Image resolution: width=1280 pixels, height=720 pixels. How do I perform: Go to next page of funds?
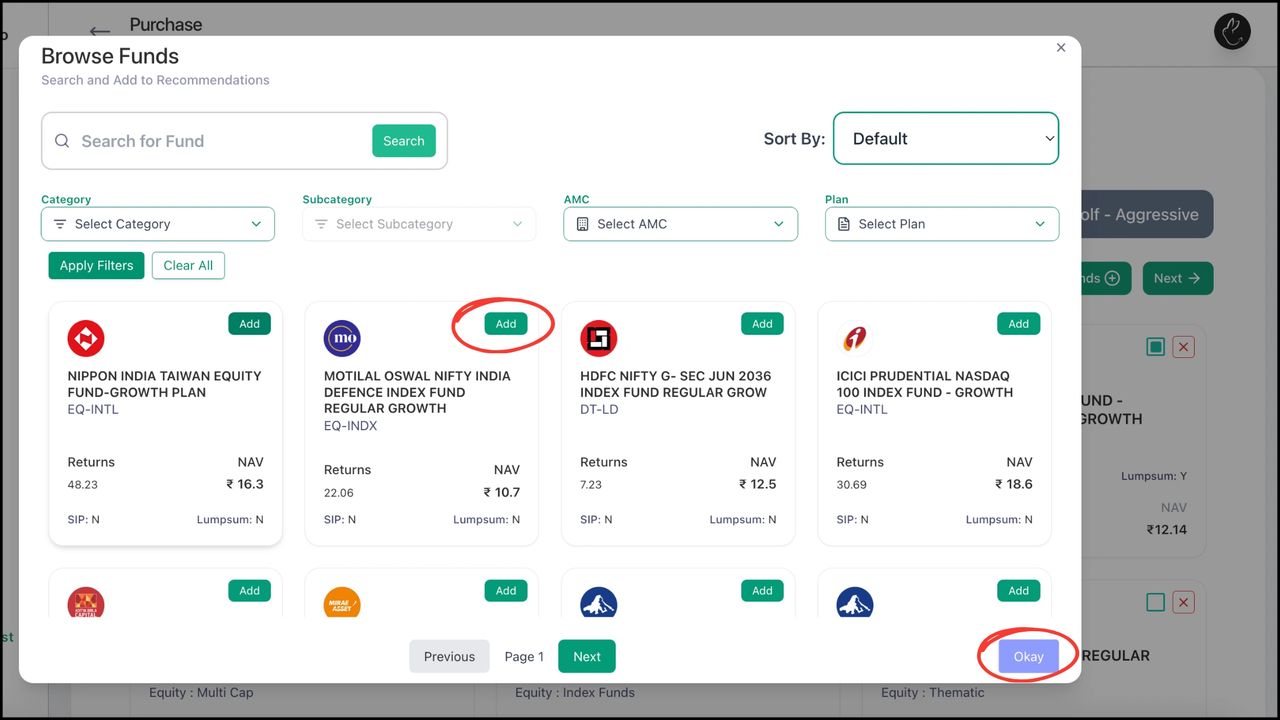click(x=587, y=657)
